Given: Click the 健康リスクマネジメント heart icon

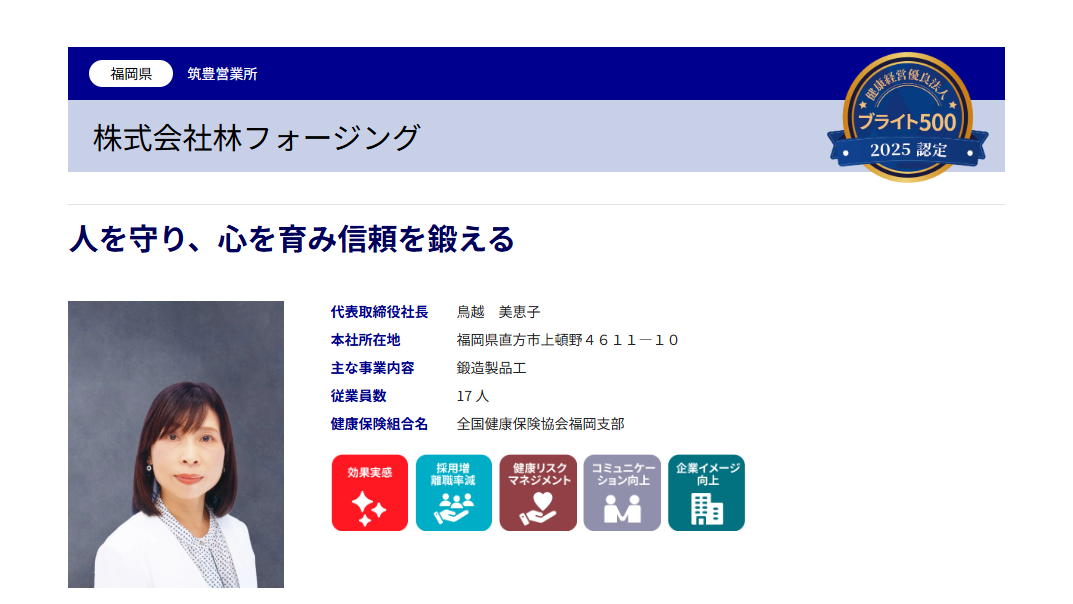Looking at the screenshot, I should (x=538, y=493).
